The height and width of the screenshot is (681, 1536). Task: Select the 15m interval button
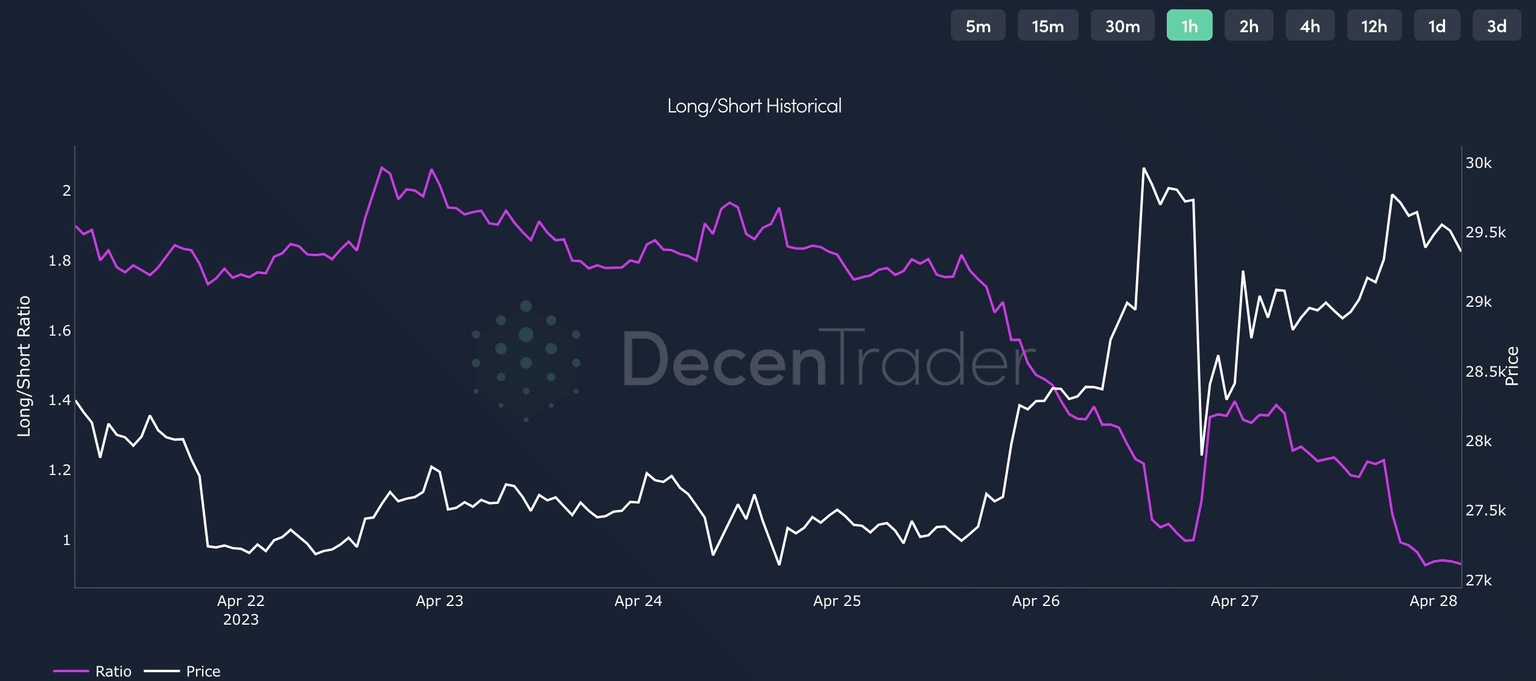point(1047,26)
